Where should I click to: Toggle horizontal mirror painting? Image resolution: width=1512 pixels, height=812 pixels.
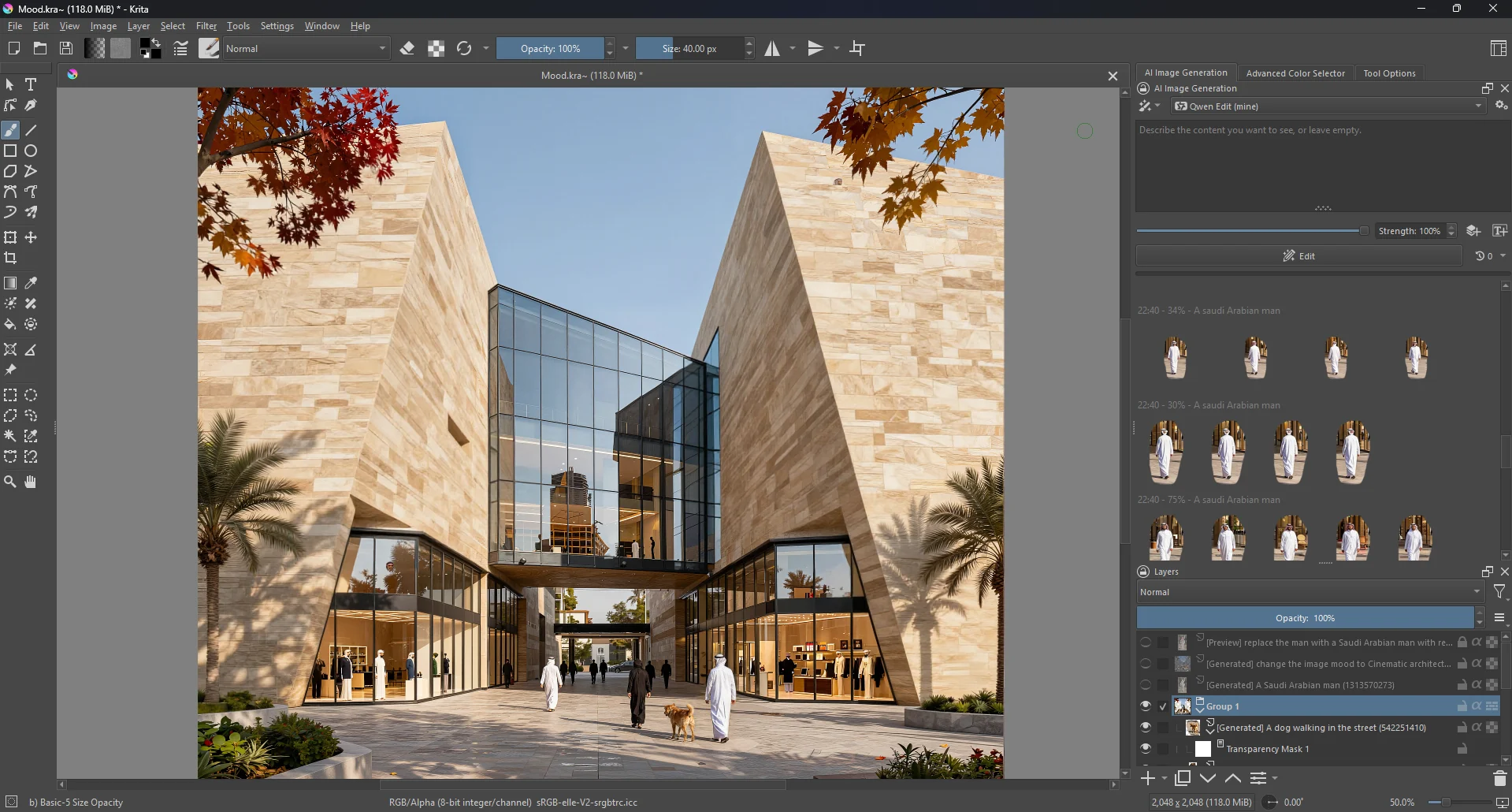coord(771,48)
